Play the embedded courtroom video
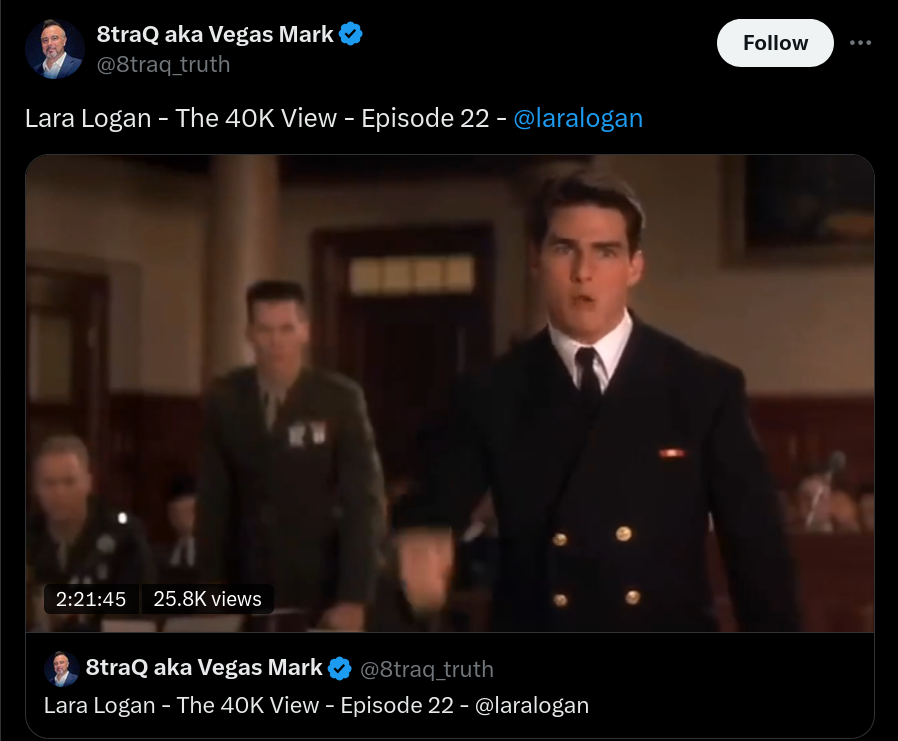This screenshot has width=898, height=741. 450,393
